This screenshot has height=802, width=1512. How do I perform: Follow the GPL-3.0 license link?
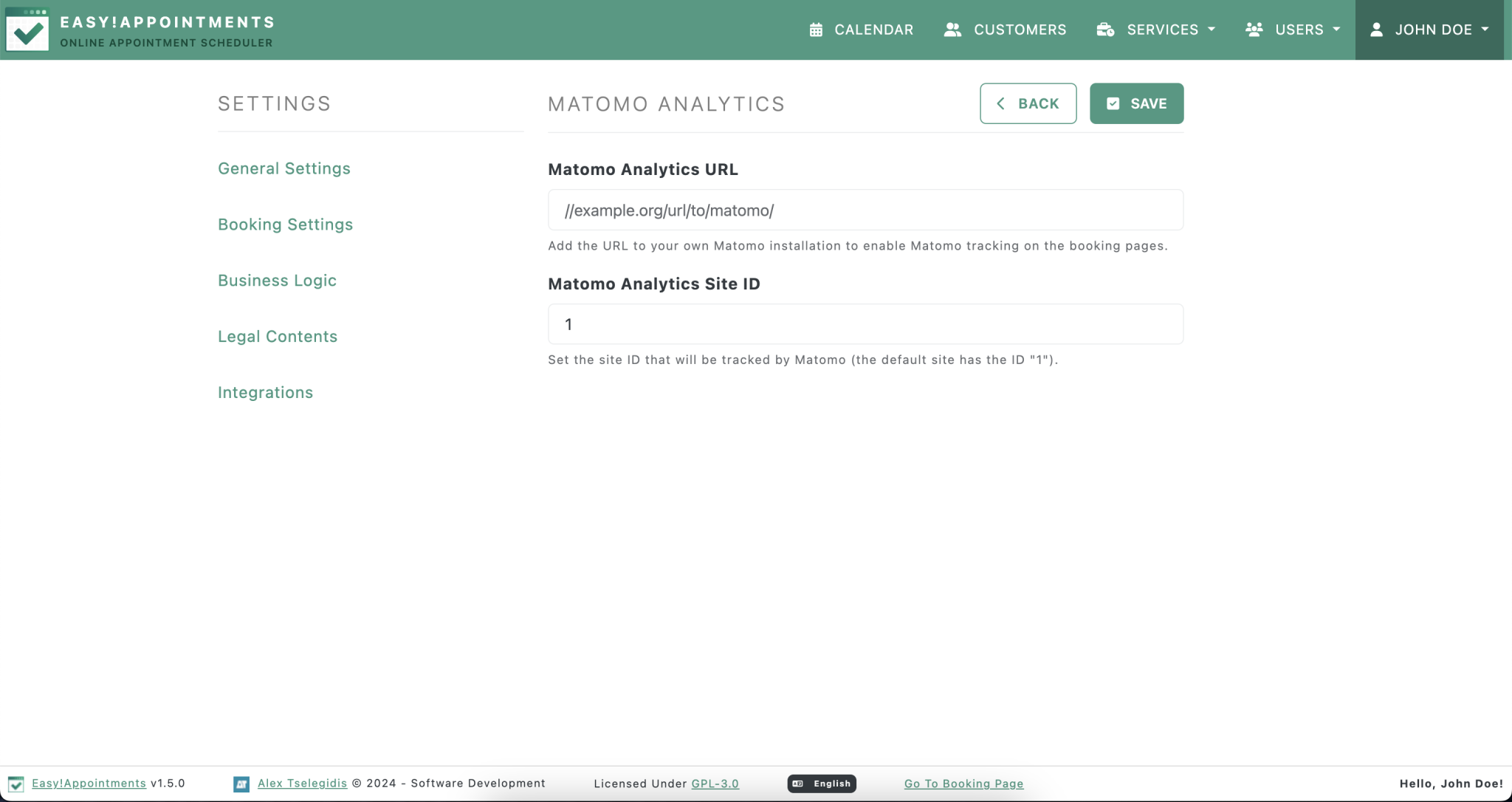[x=714, y=784]
